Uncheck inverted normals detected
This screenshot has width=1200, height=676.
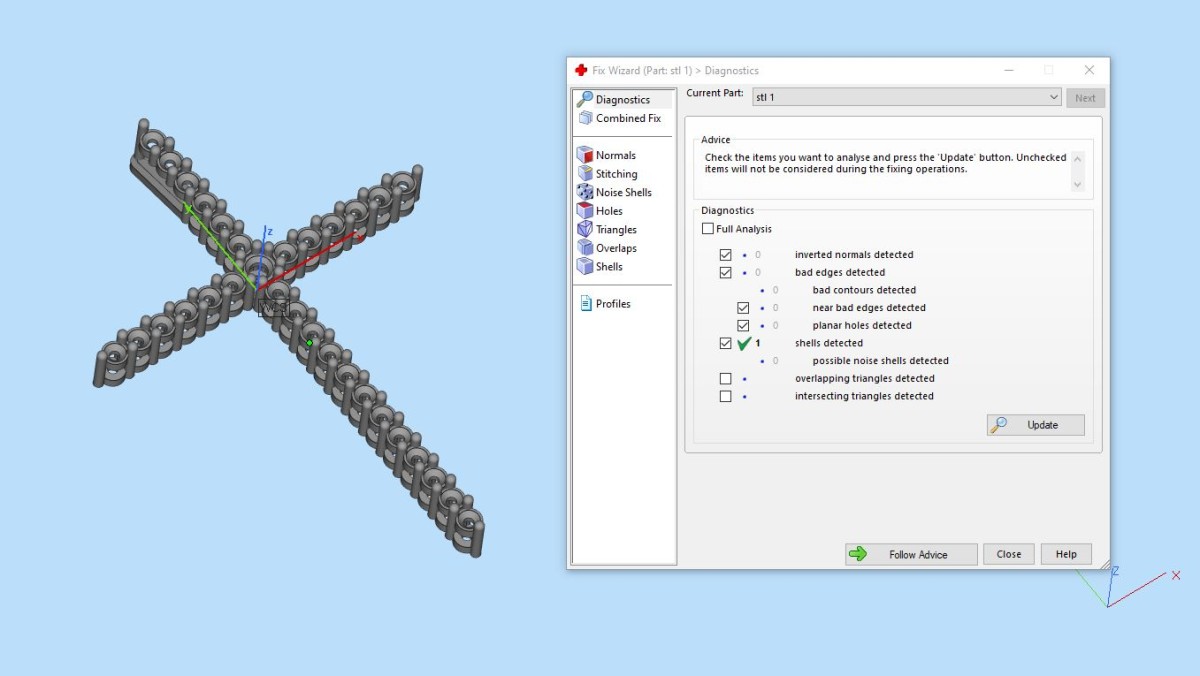pos(725,255)
